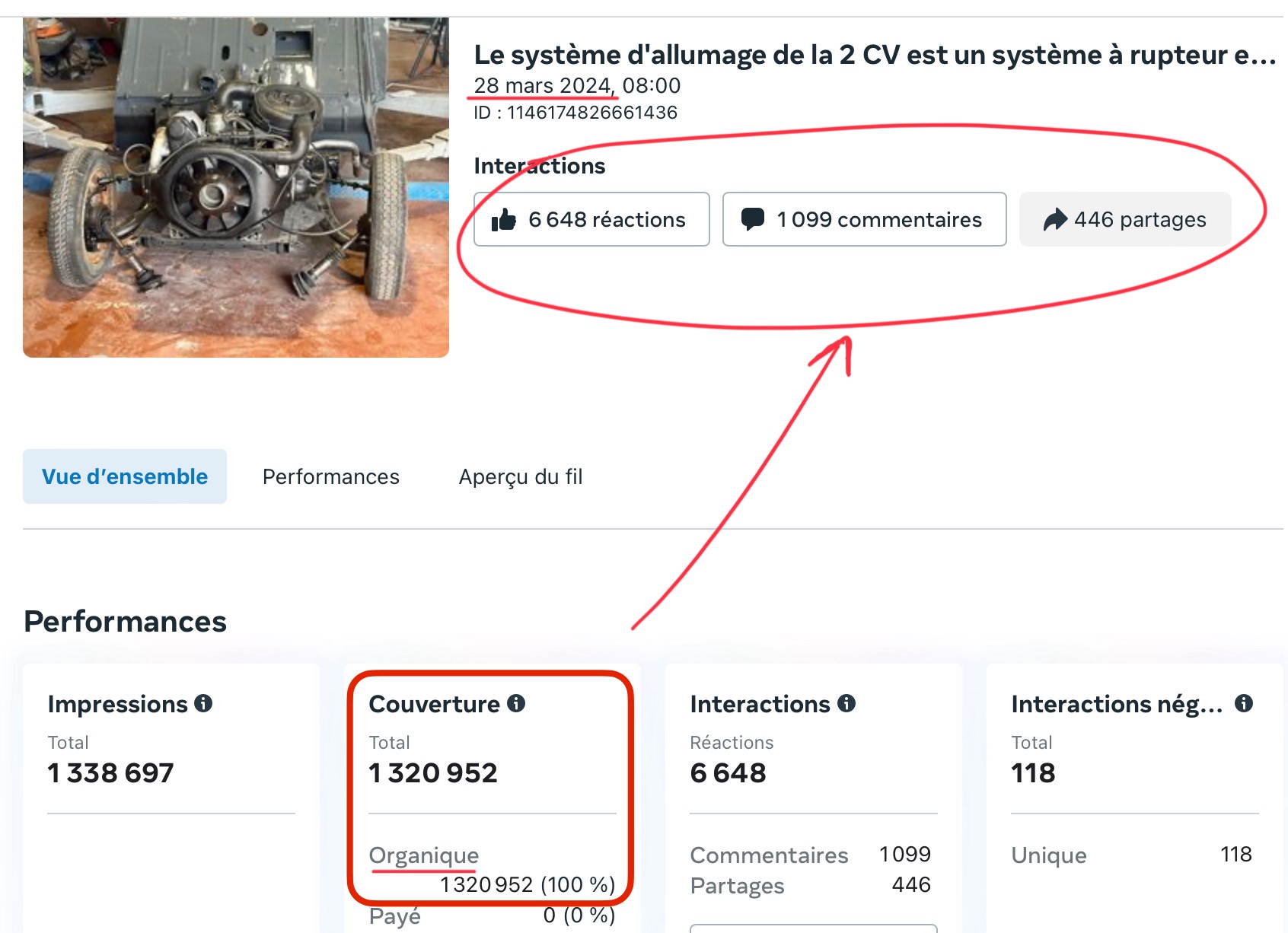The width and height of the screenshot is (1288, 933).
Task: Click the info icon beside Interactions négatives
Action: (1244, 703)
